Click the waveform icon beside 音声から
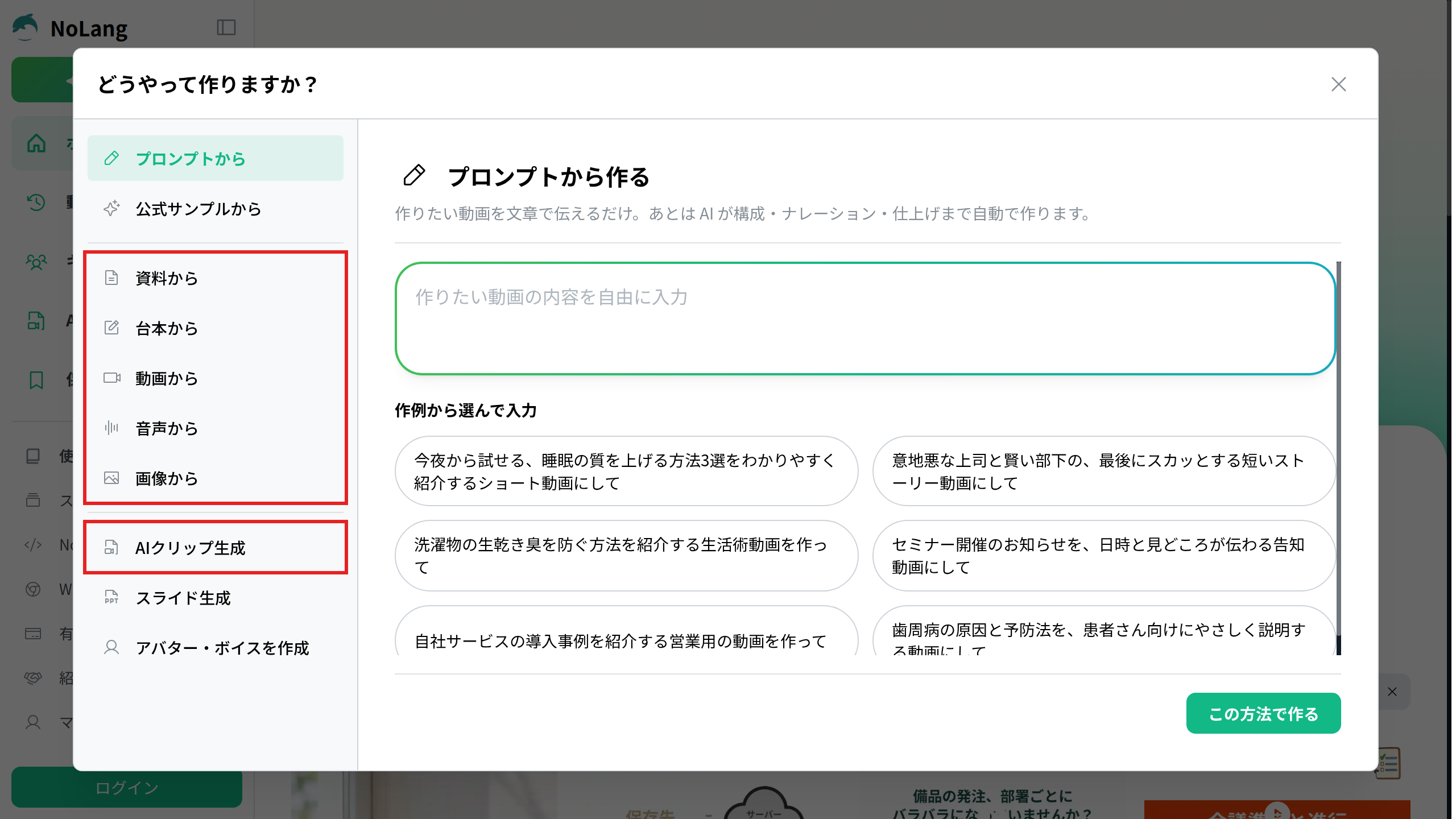The image size is (1456, 819). pos(111,428)
